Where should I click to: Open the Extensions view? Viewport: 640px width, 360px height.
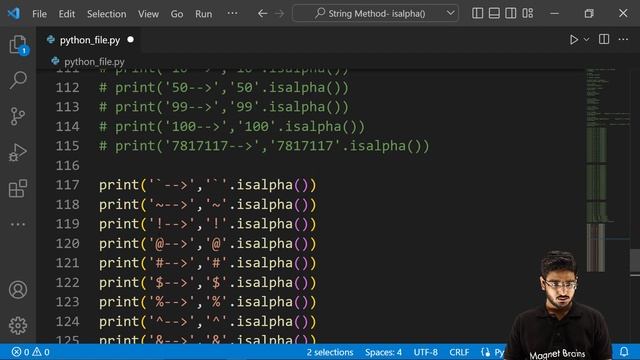point(18,189)
